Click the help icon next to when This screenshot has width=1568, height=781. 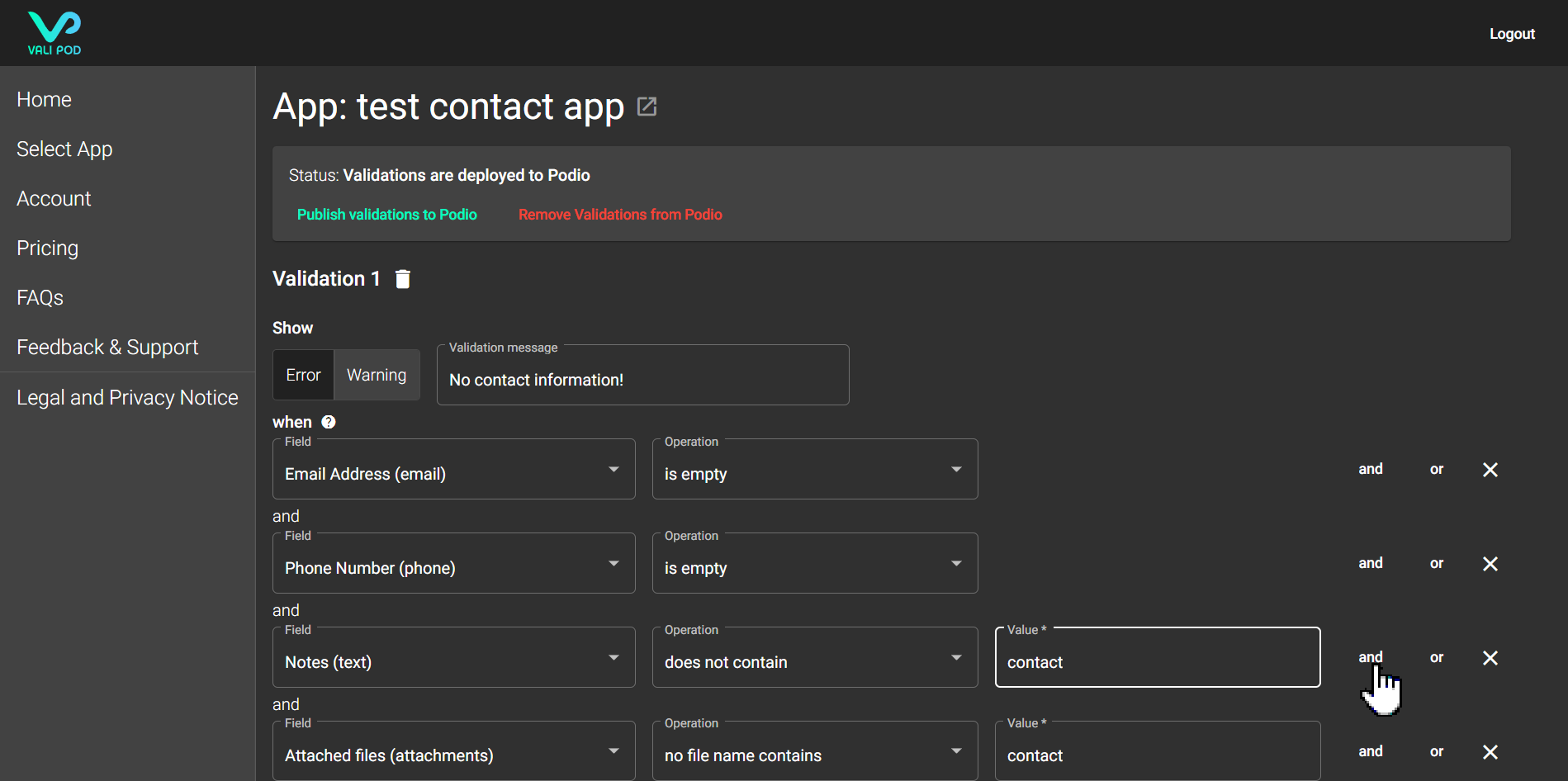click(x=329, y=422)
